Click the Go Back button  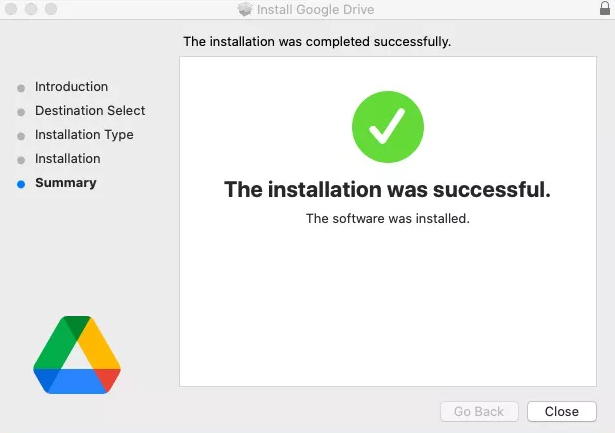[x=479, y=411]
